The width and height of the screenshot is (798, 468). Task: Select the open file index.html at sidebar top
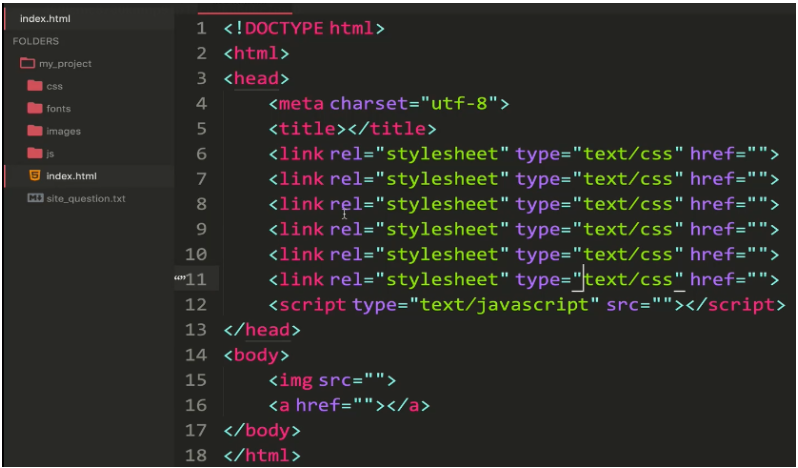(x=45, y=19)
